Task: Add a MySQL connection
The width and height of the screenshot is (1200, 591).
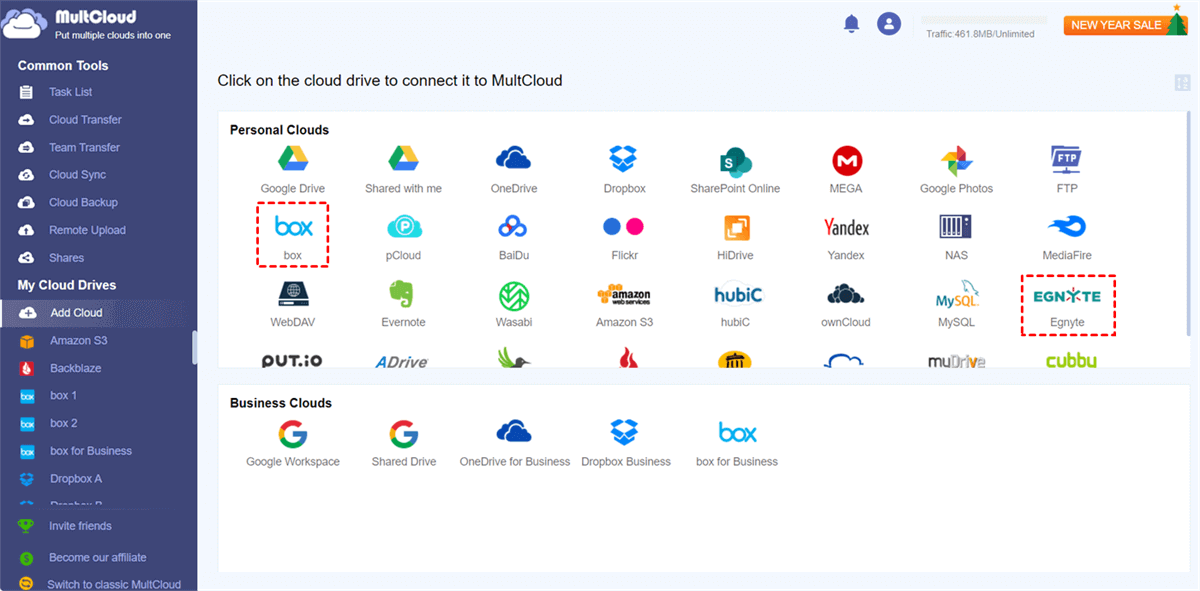Action: (956, 297)
